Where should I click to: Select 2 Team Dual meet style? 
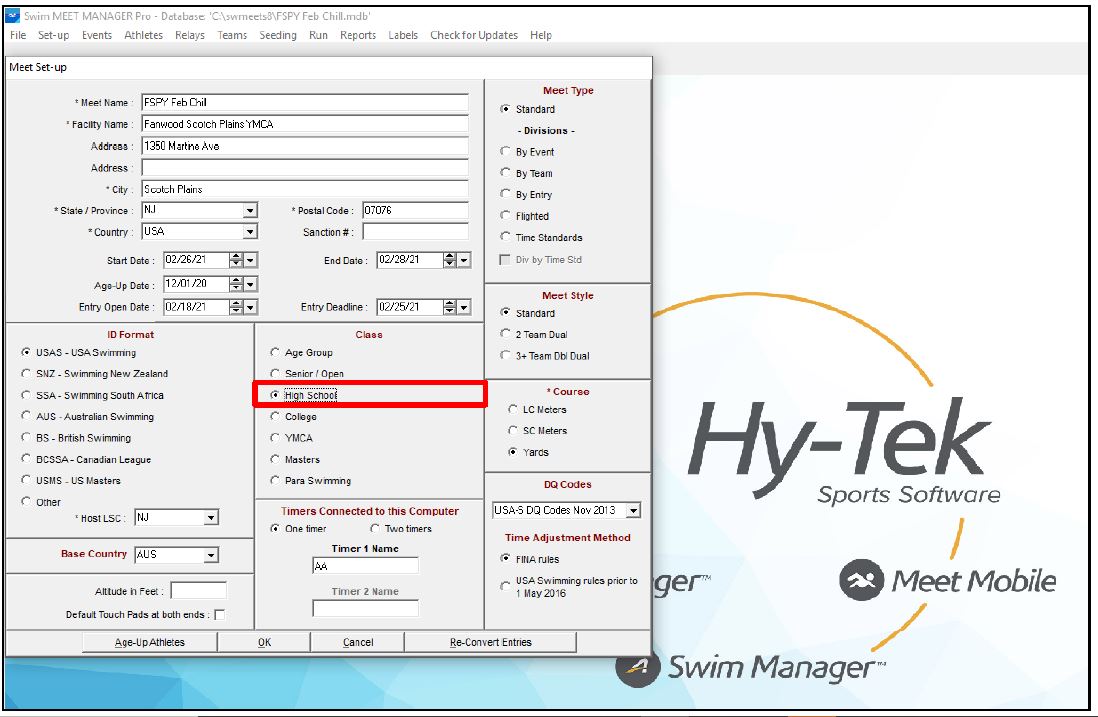click(506, 334)
